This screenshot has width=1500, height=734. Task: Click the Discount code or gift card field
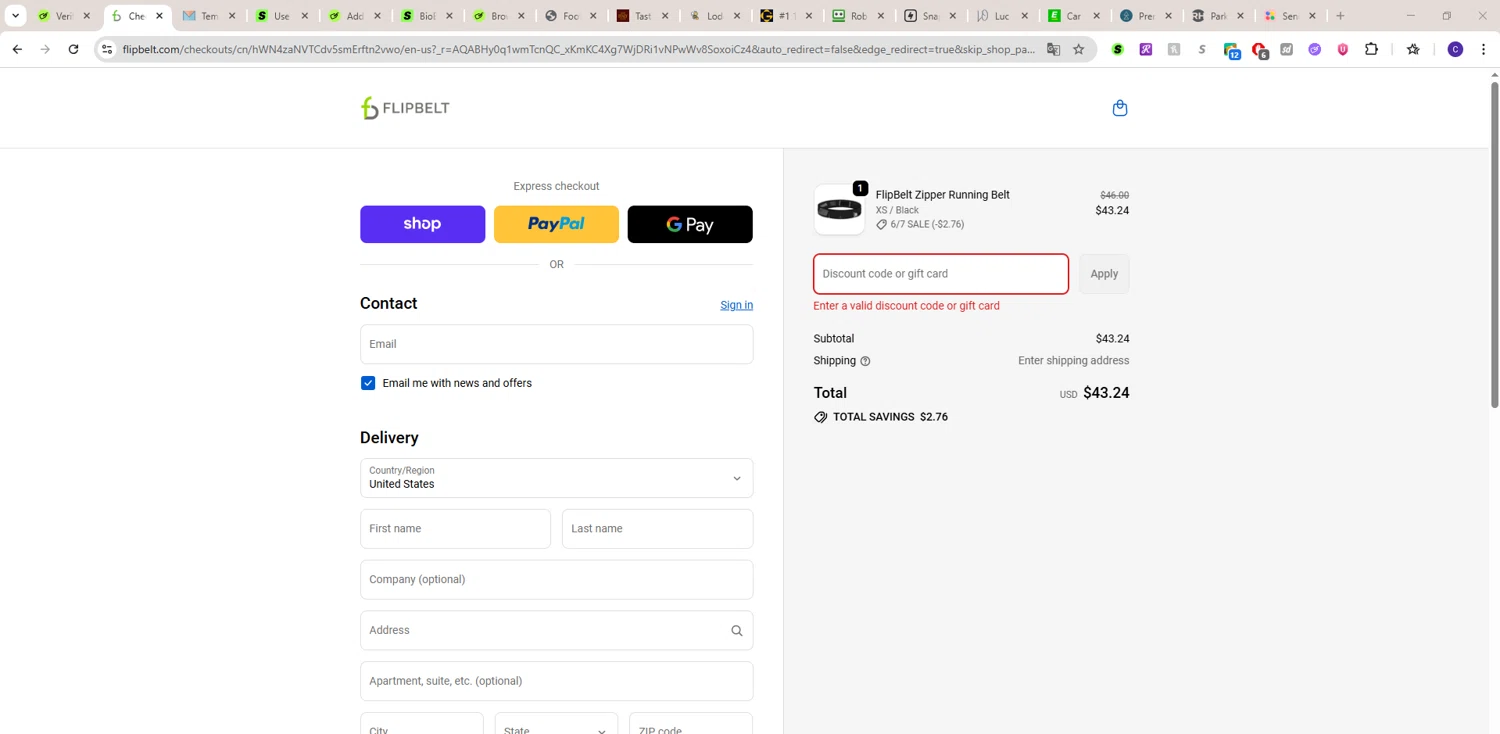click(x=941, y=274)
